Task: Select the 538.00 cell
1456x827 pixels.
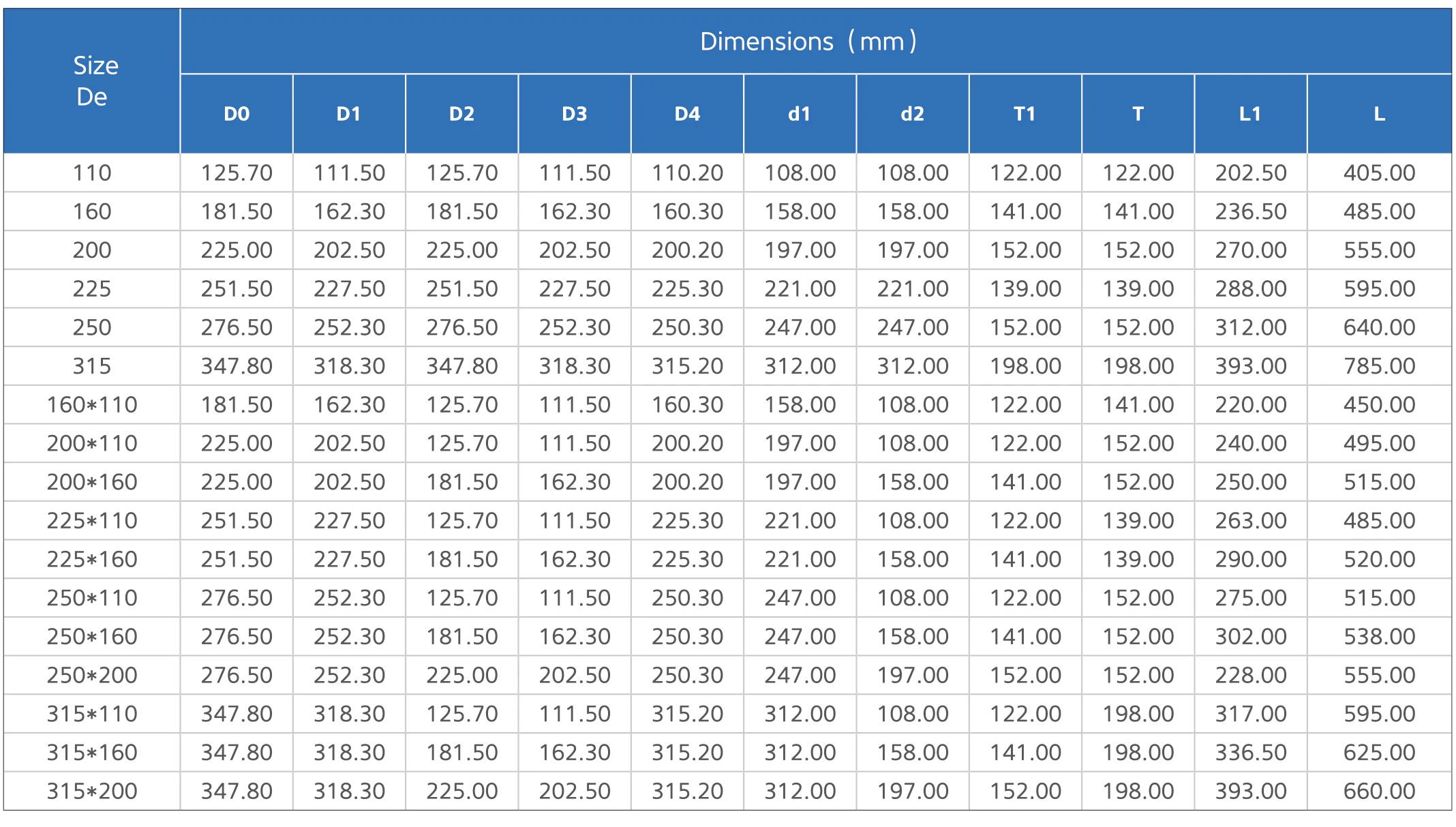Action: tap(1379, 637)
